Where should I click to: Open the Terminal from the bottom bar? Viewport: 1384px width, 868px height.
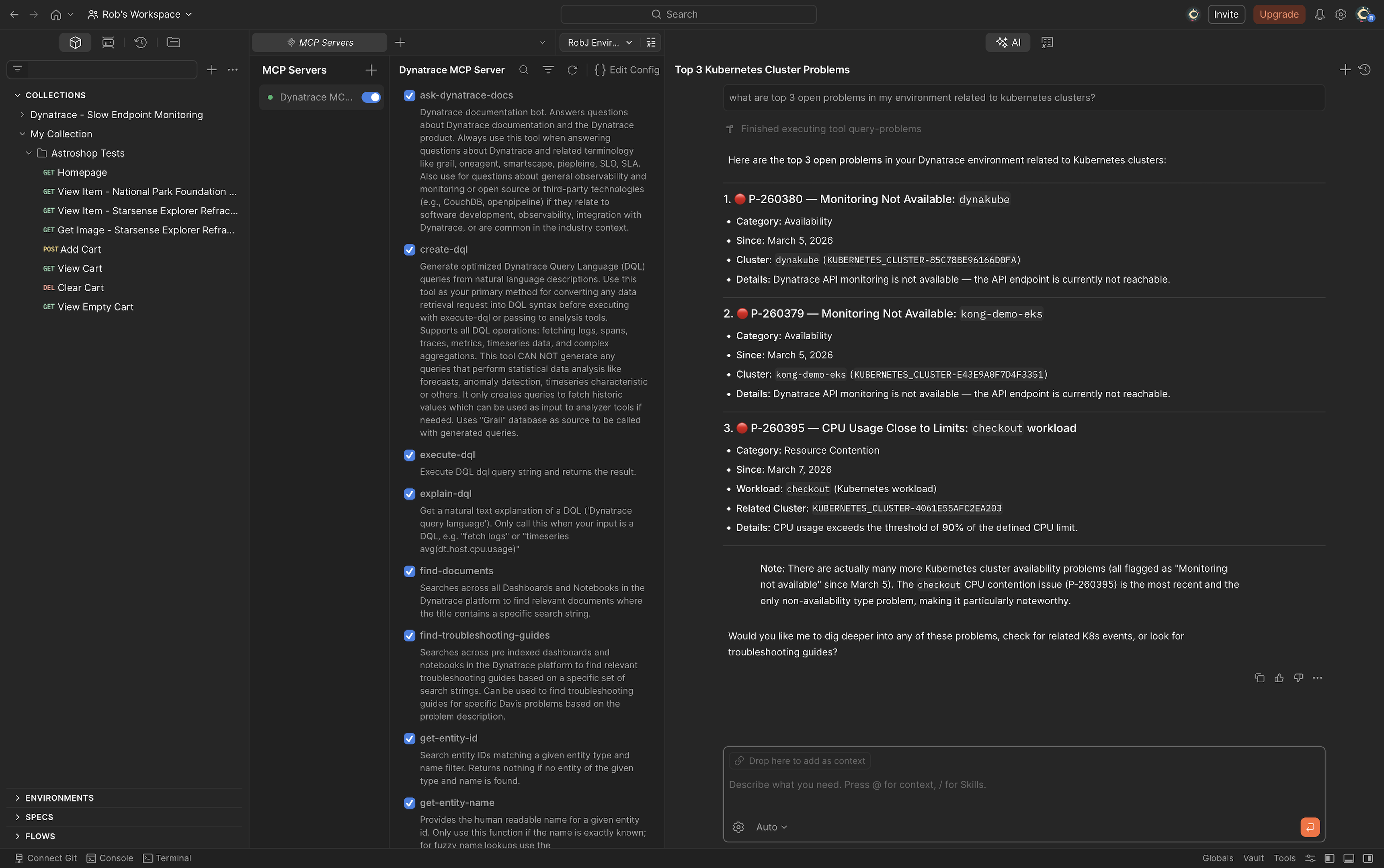167,858
